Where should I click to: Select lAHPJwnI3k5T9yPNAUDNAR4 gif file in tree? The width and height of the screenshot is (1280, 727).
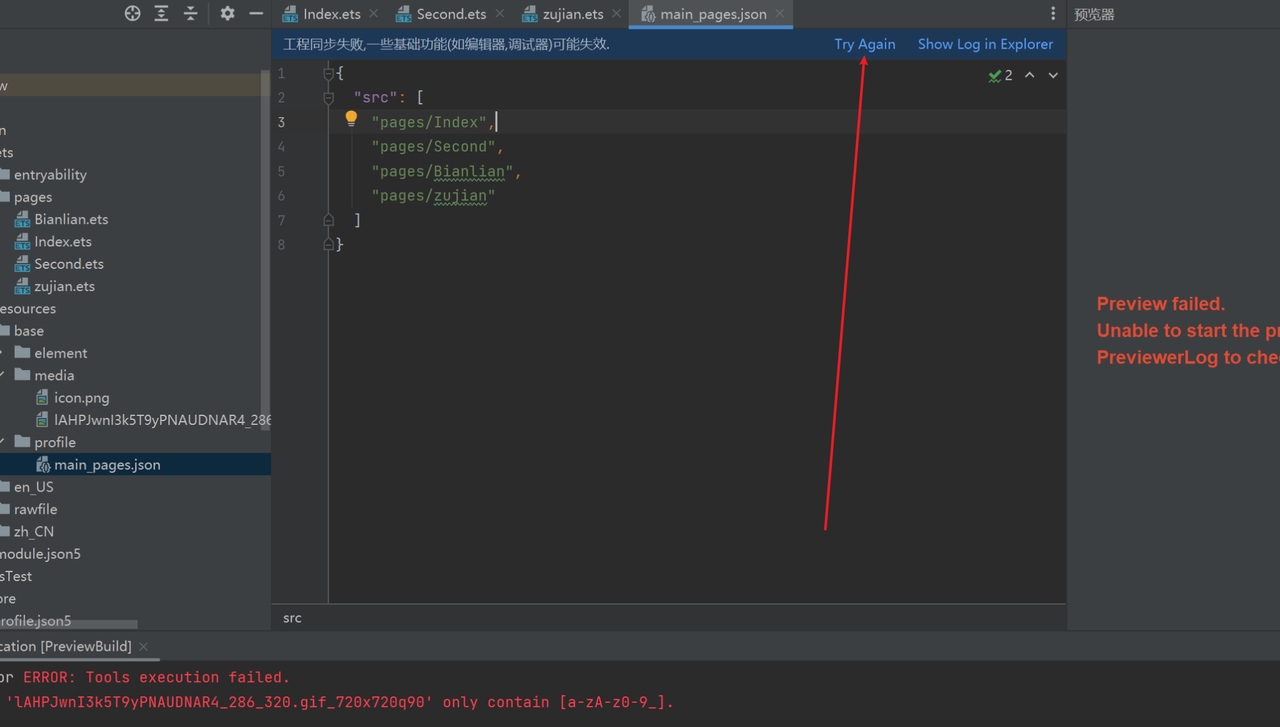click(152, 420)
